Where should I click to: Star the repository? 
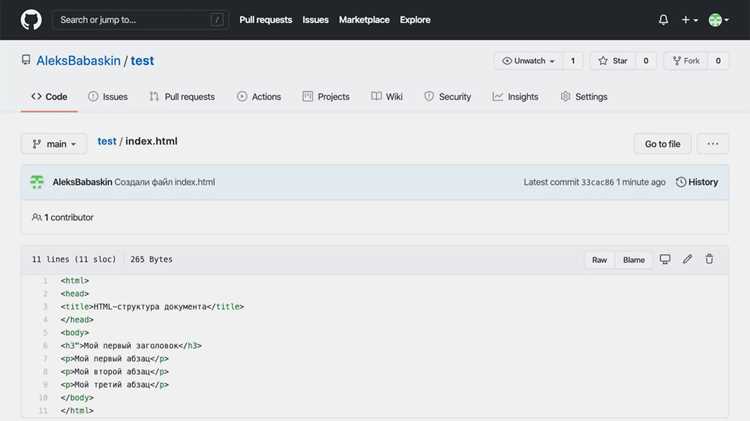pyautogui.click(x=613, y=61)
